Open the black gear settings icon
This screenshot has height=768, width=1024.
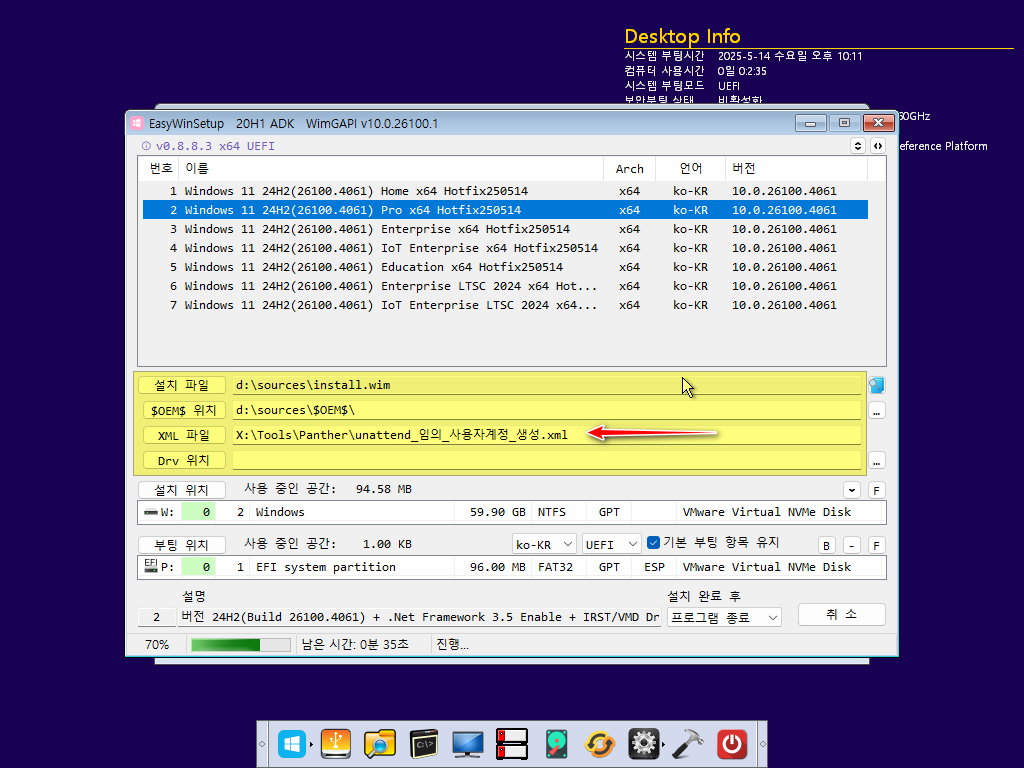[x=643, y=744]
